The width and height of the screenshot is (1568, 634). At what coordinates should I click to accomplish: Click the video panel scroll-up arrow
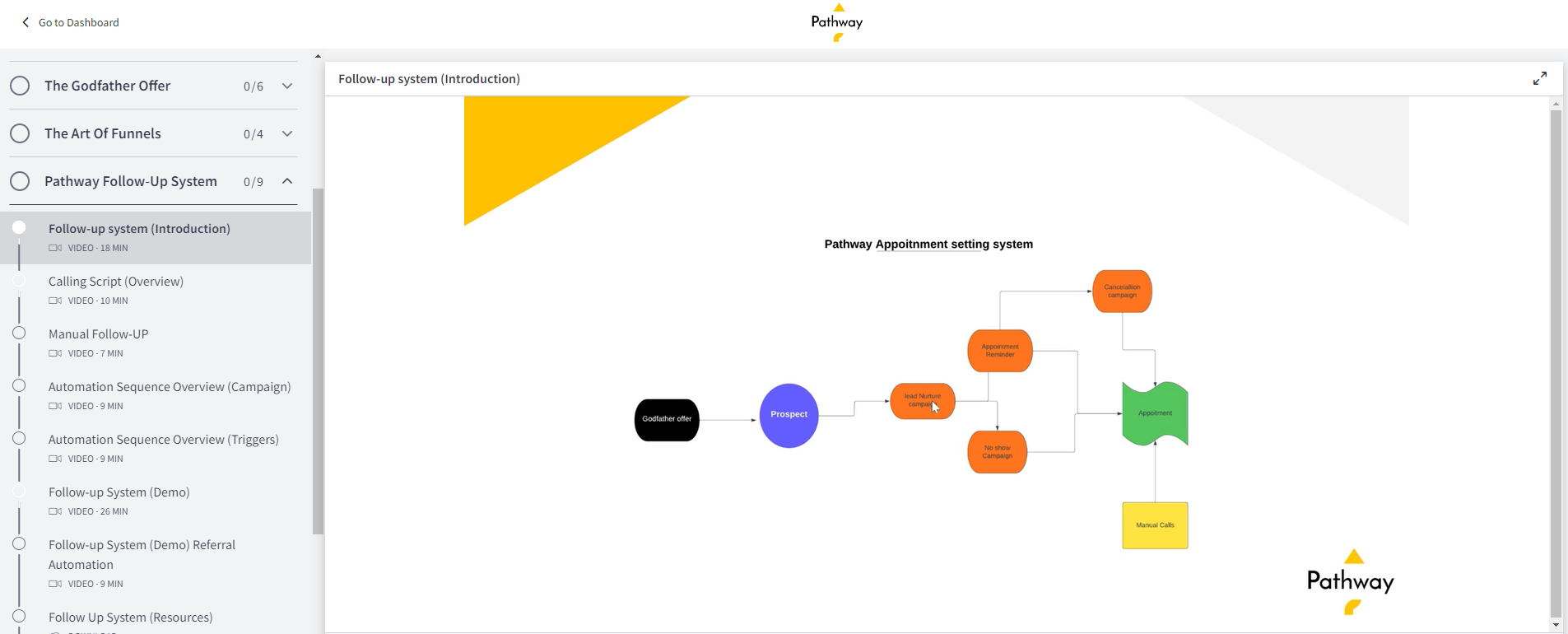[x=1556, y=104]
